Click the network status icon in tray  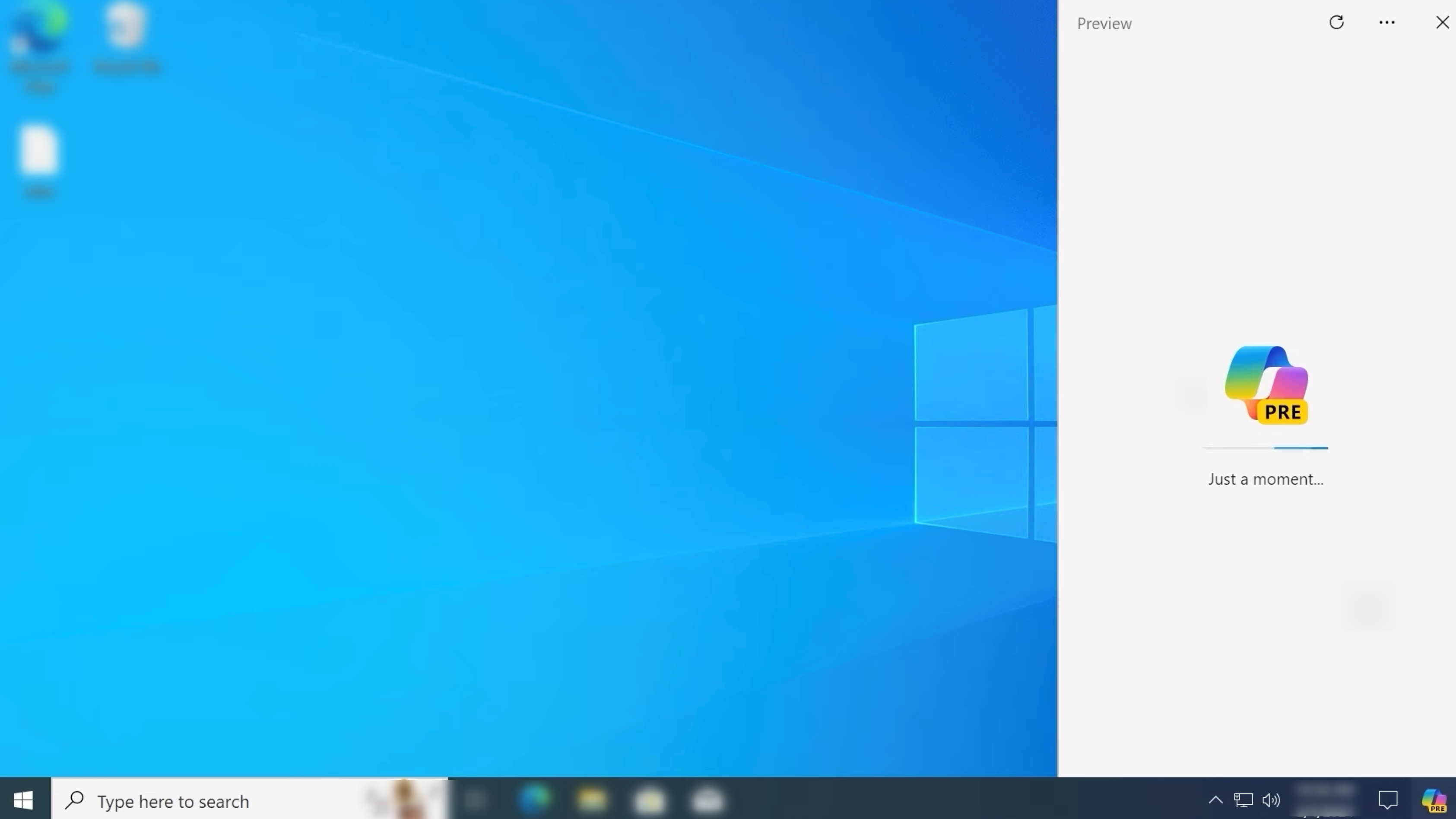(x=1243, y=800)
